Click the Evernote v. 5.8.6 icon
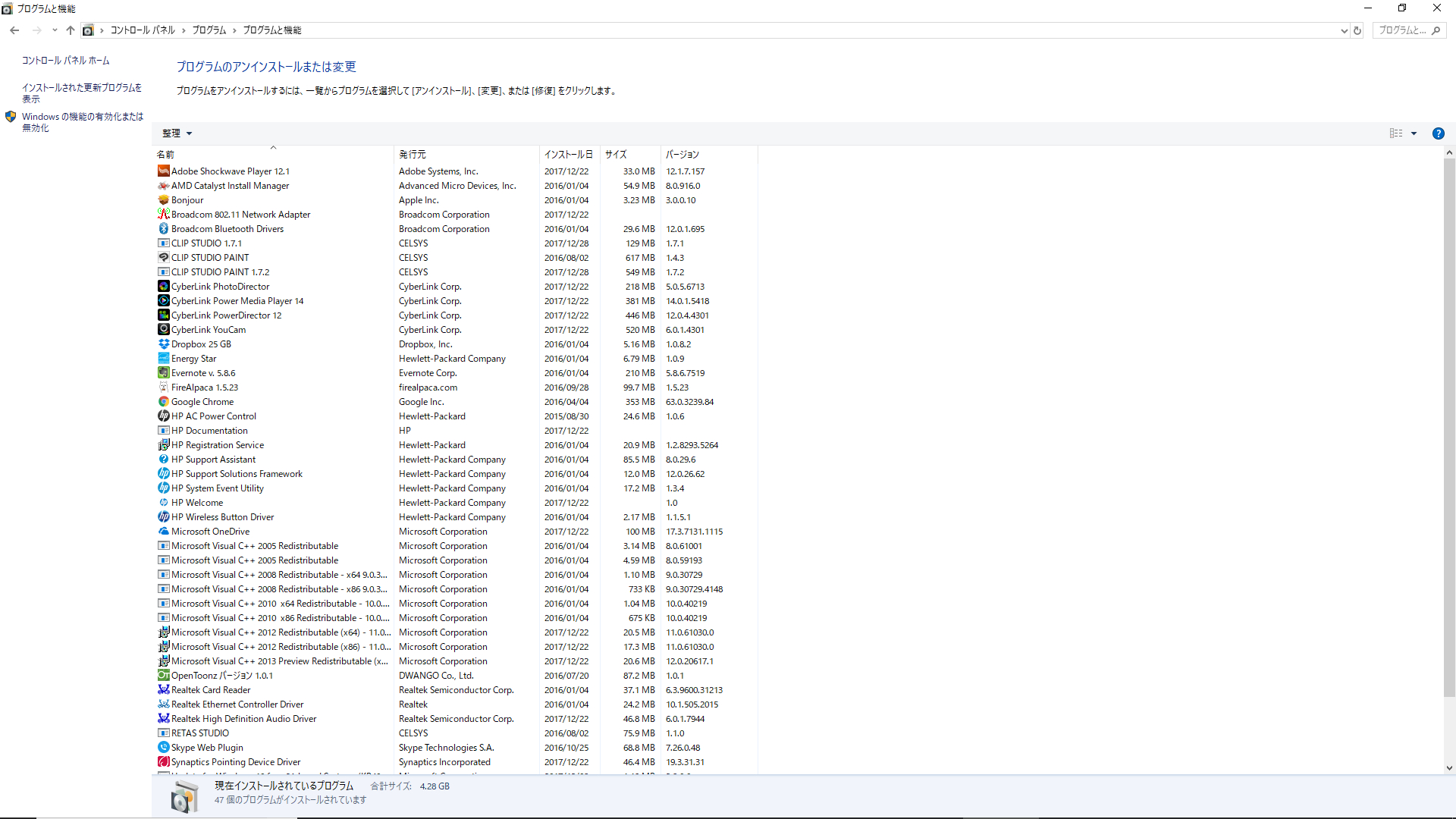 [x=163, y=373]
